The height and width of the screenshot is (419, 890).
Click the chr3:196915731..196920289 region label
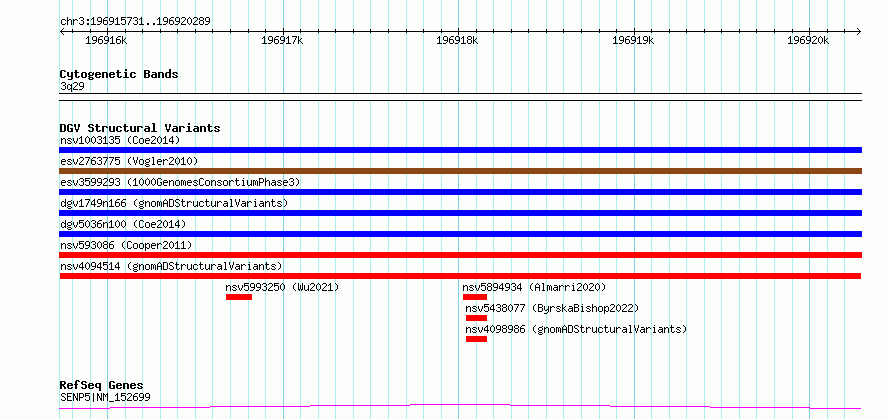point(135,21)
